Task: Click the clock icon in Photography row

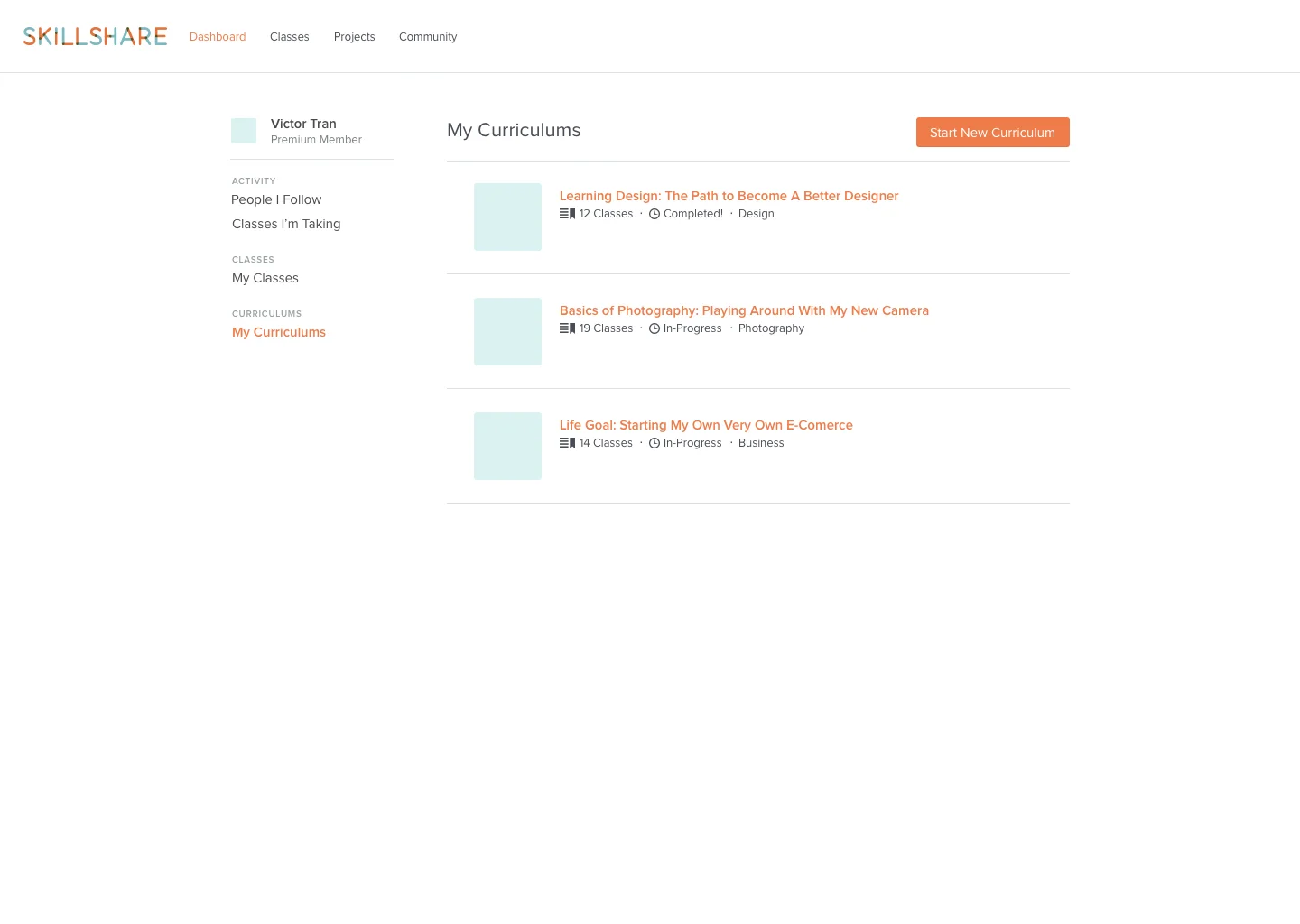Action: pos(655,328)
